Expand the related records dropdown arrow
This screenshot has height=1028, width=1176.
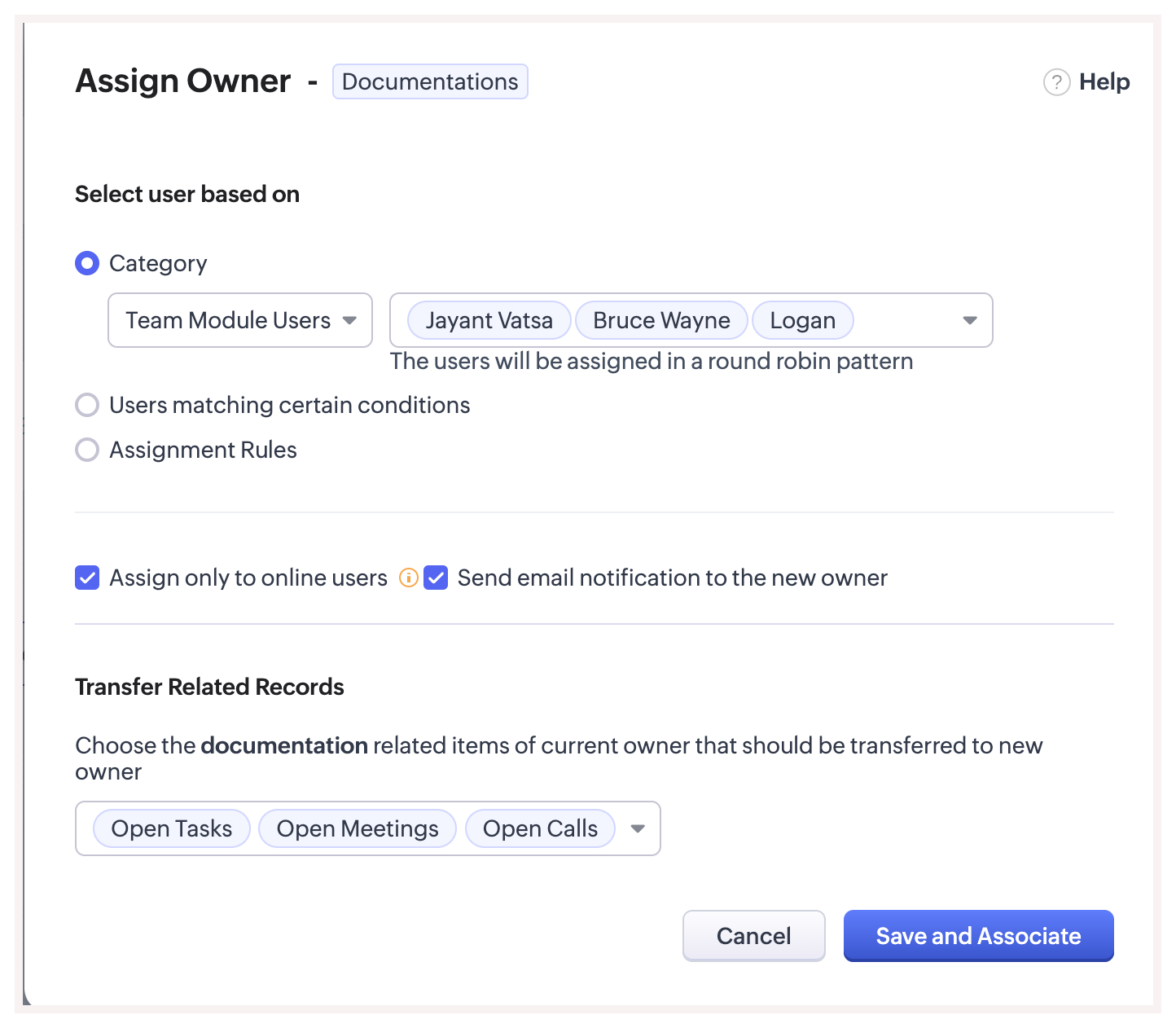[x=638, y=829]
